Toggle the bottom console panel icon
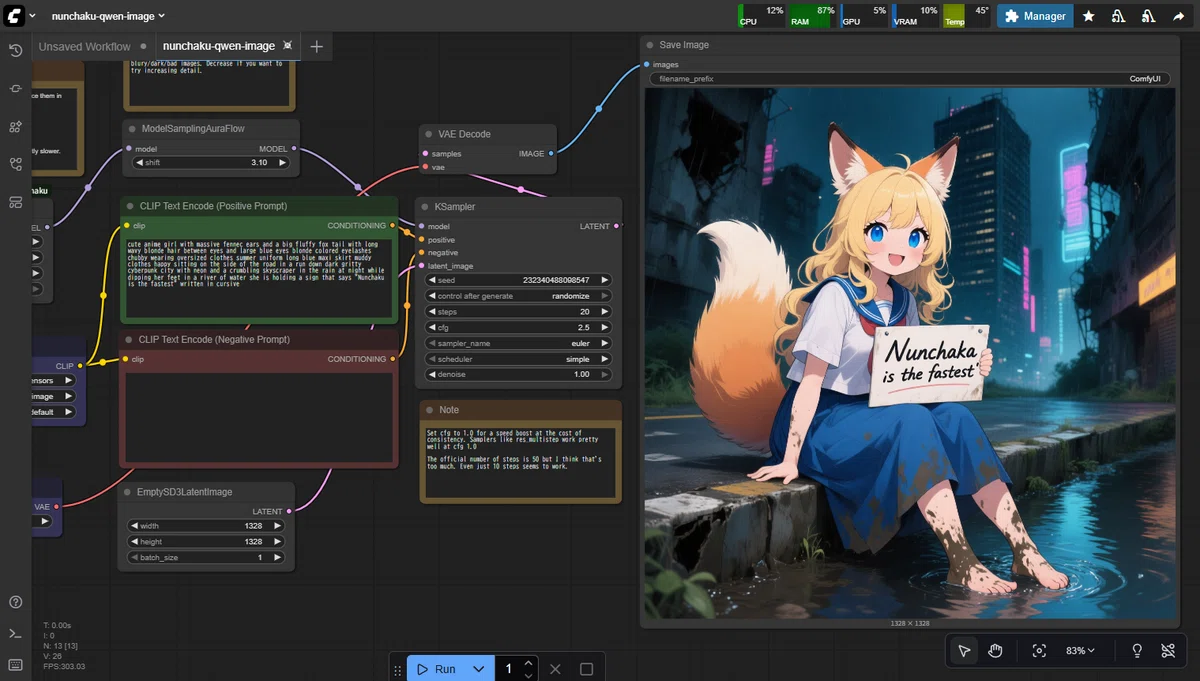This screenshot has width=1200, height=681. click(x=15, y=634)
